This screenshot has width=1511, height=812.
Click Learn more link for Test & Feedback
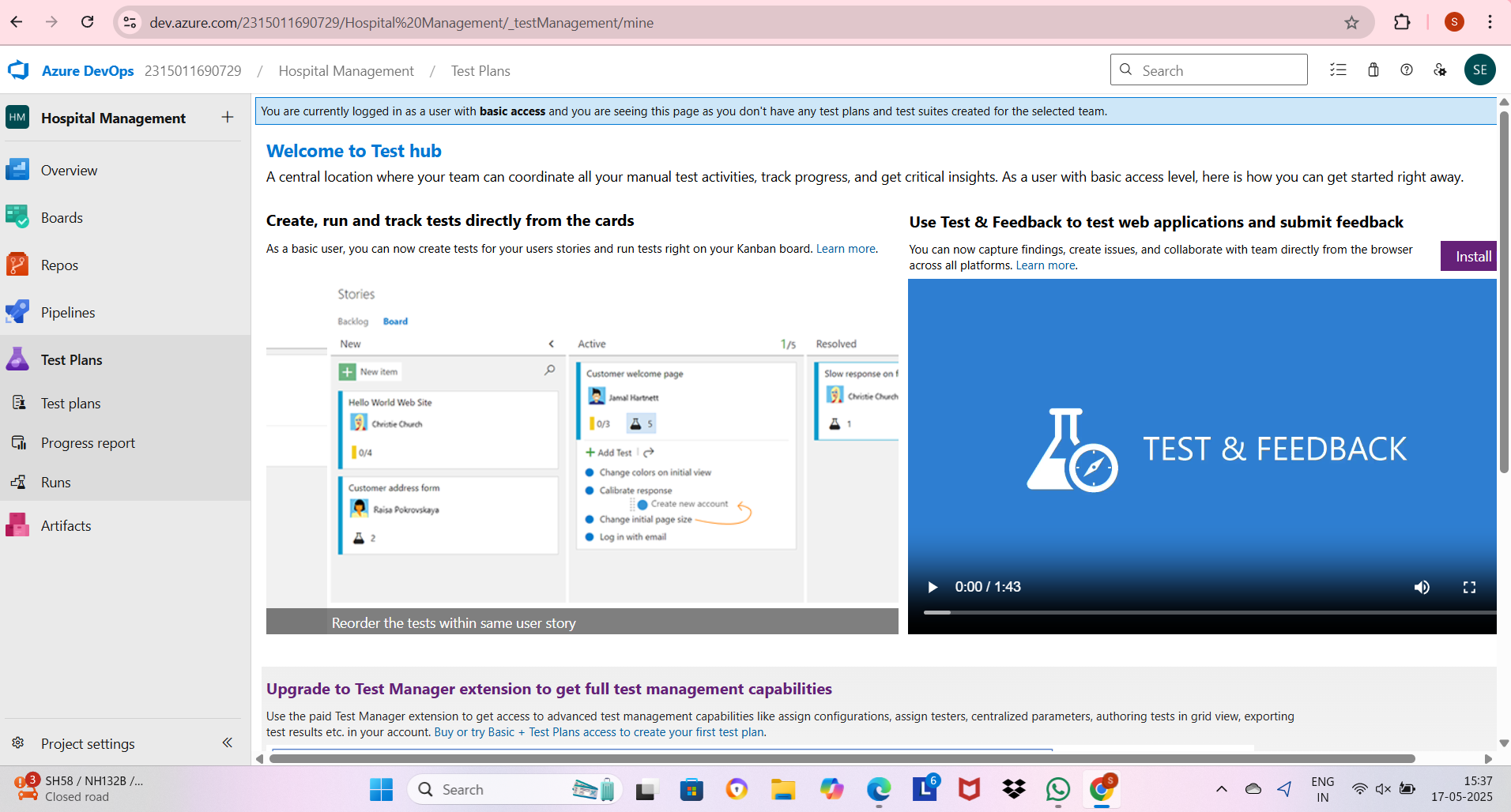1046,265
